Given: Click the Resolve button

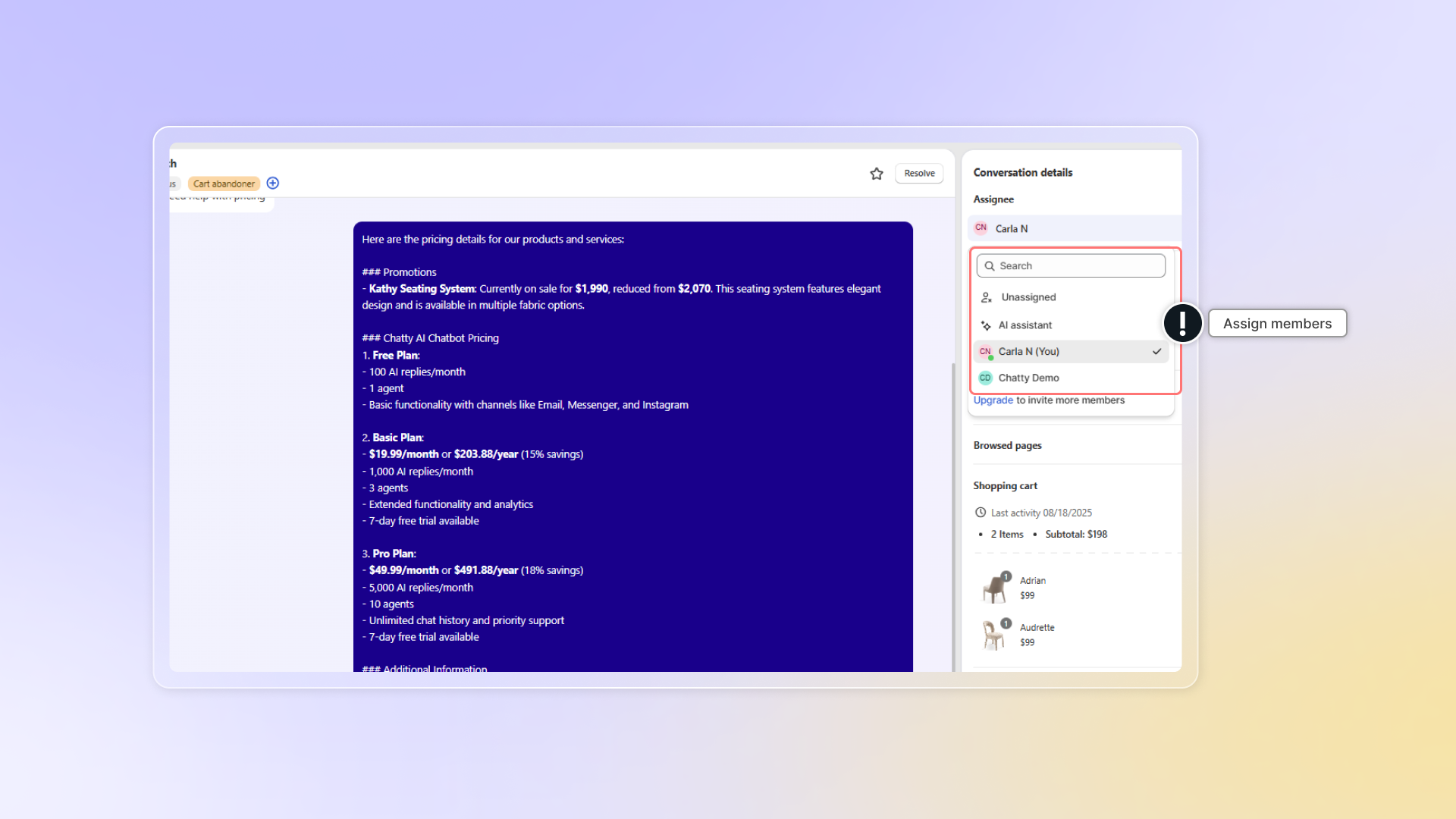Looking at the screenshot, I should point(919,174).
